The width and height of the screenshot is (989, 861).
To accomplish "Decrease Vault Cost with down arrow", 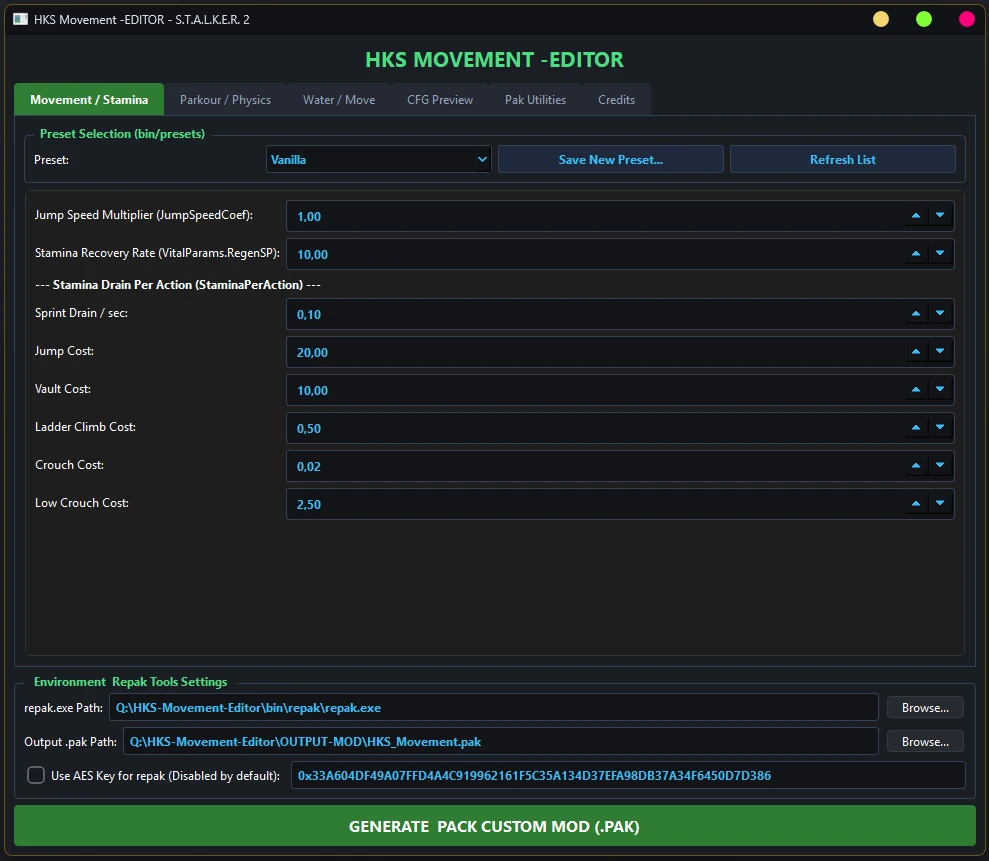I will 940,390.
